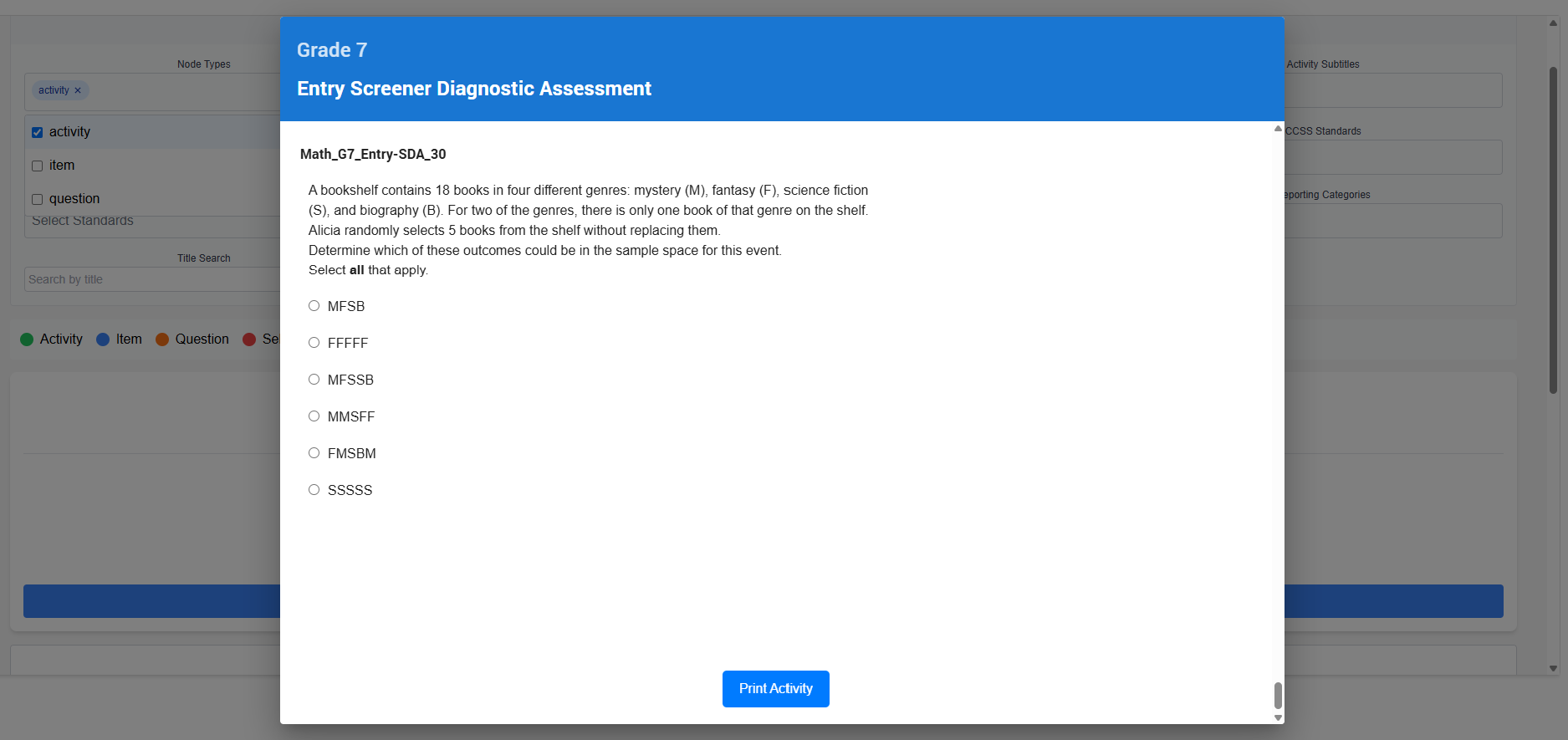The height and width of the screenshot is (740, 1568).
Task: Choose the FFFFF radio option
Action: pyautogui.click(x=314, y=343)
